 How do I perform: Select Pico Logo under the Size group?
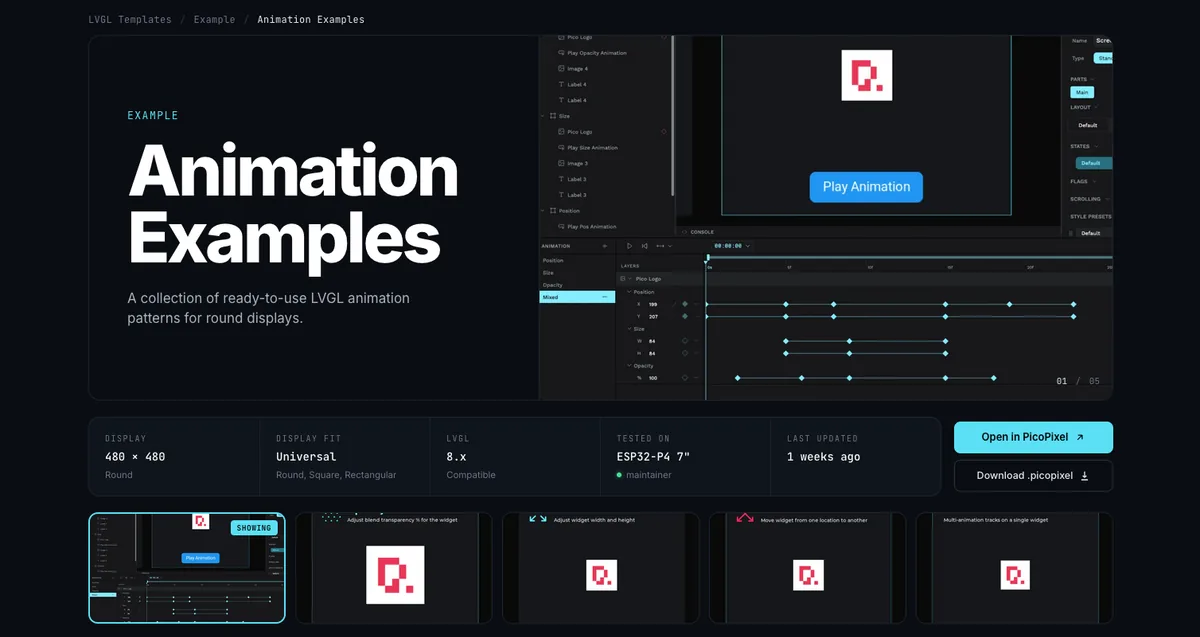pos(580,132)
